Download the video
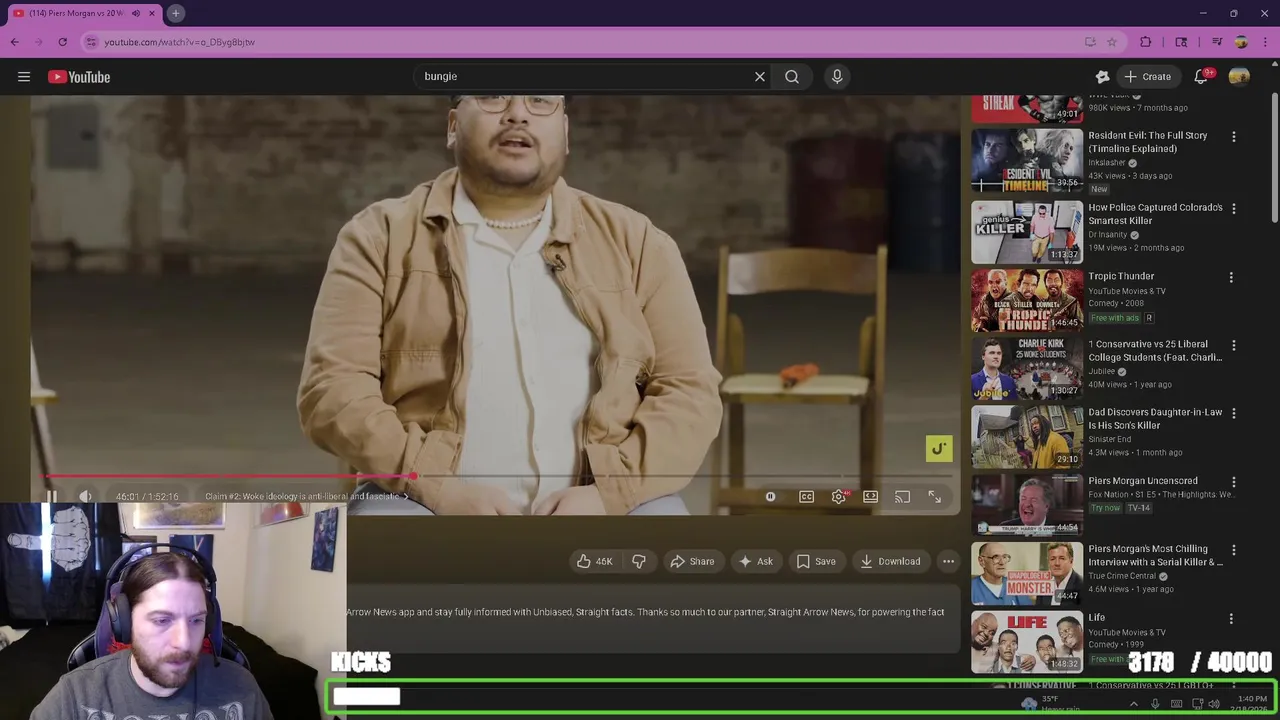 click(x=890, y=562)
